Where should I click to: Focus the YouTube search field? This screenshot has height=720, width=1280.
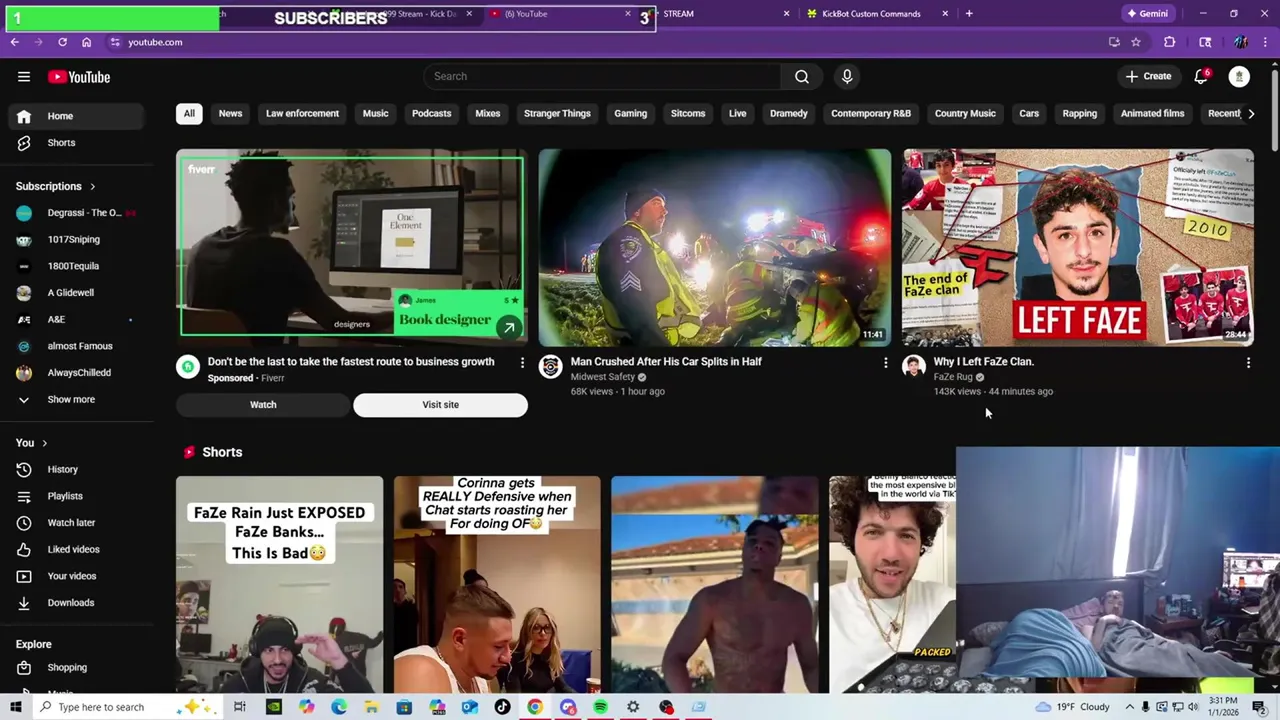[603, 76]
